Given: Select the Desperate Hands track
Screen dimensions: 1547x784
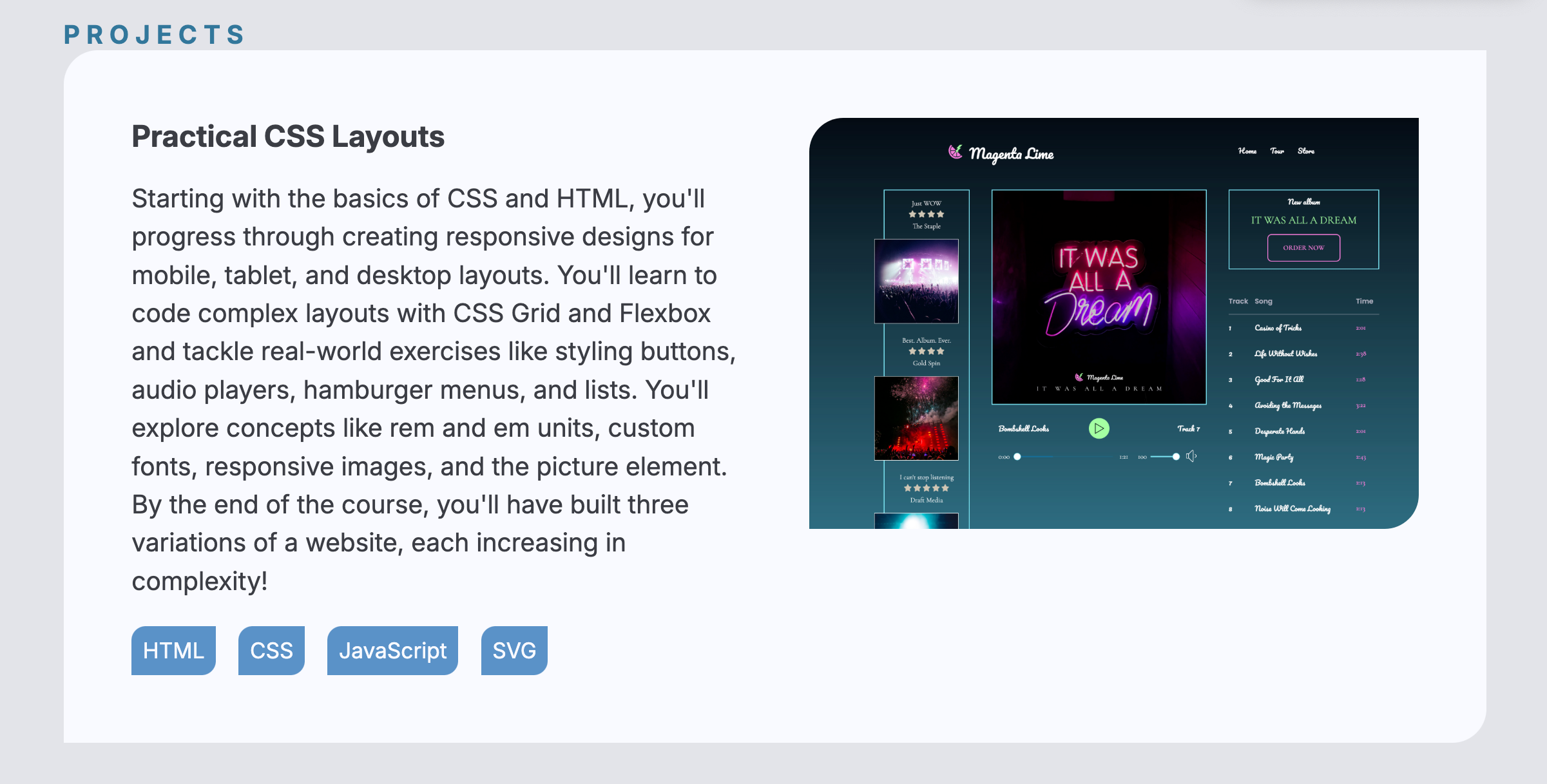Looking at the screenshot, I should (1279, 431).
